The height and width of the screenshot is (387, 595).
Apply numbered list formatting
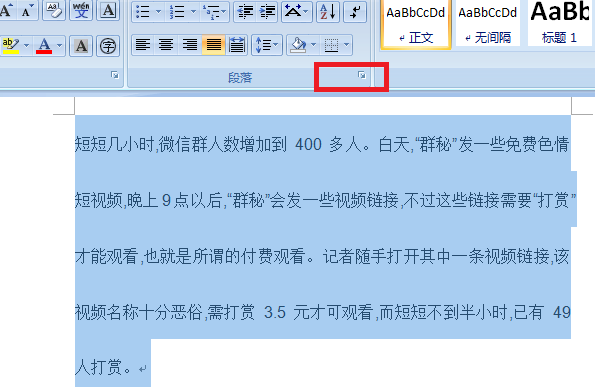pyautogui.click(x=177, y=11)
